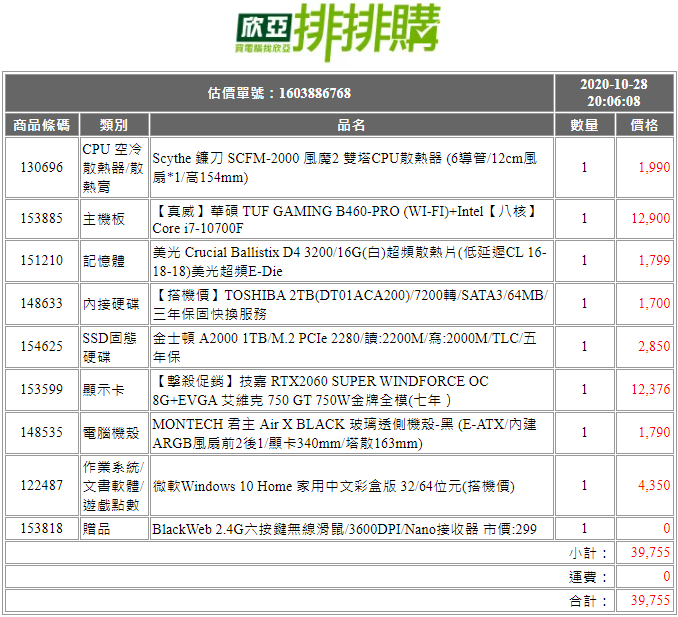Click the 合計 amount 39,755
The height and width of the screenshot is (617, 678).
click(x=651, y=601)
